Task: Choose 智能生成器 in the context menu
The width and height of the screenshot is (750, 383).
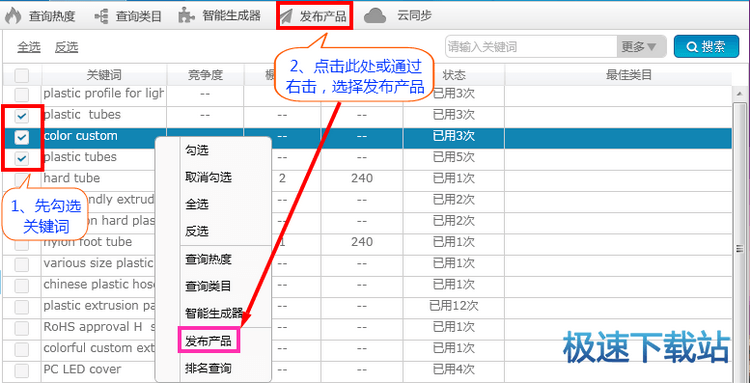Action: point(213,313)
